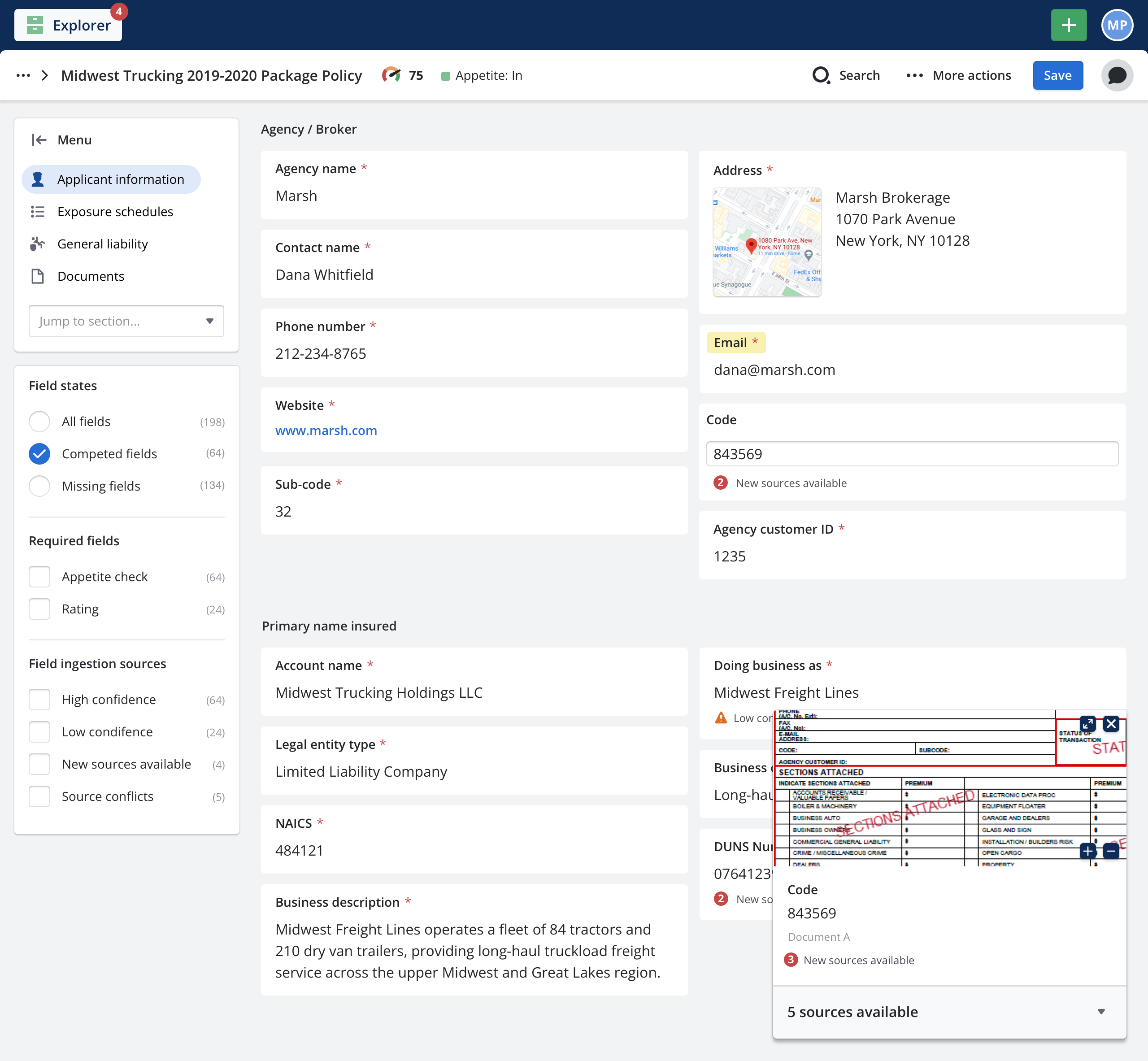Click the document preview image
Screen dimensions: 1148x1061
tap(950, 788)
